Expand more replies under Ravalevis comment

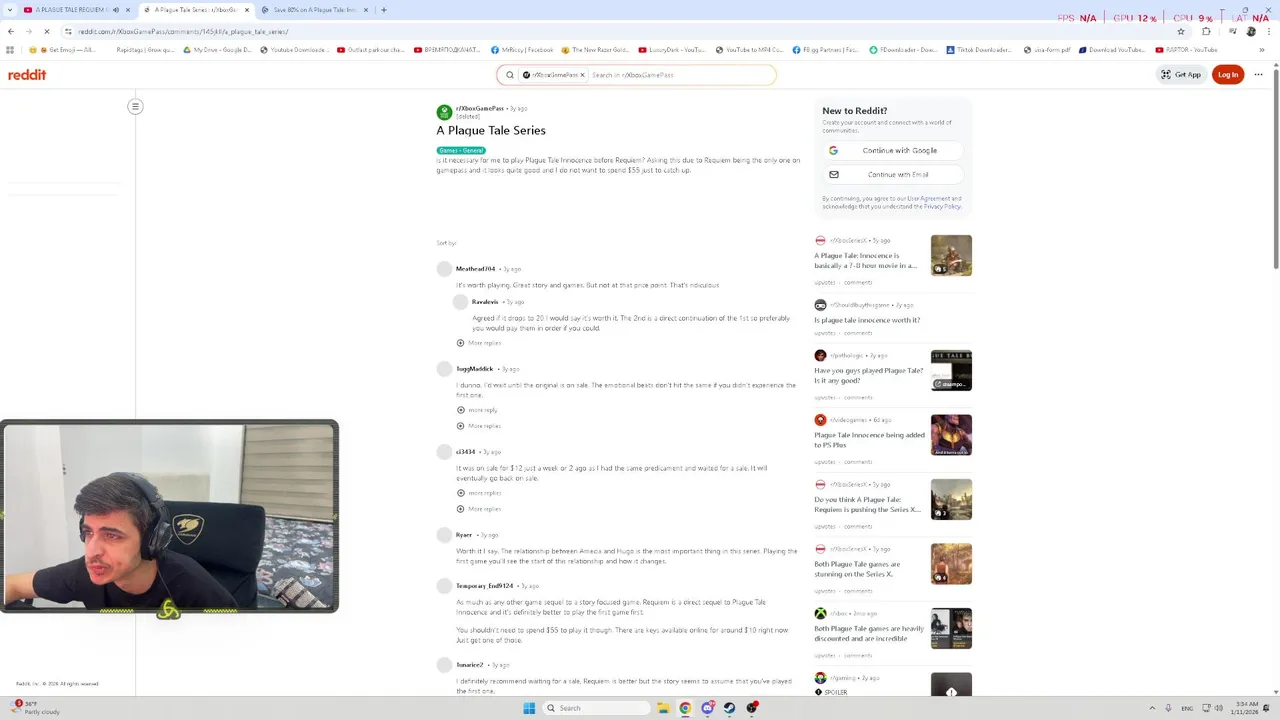click(478, 343)
